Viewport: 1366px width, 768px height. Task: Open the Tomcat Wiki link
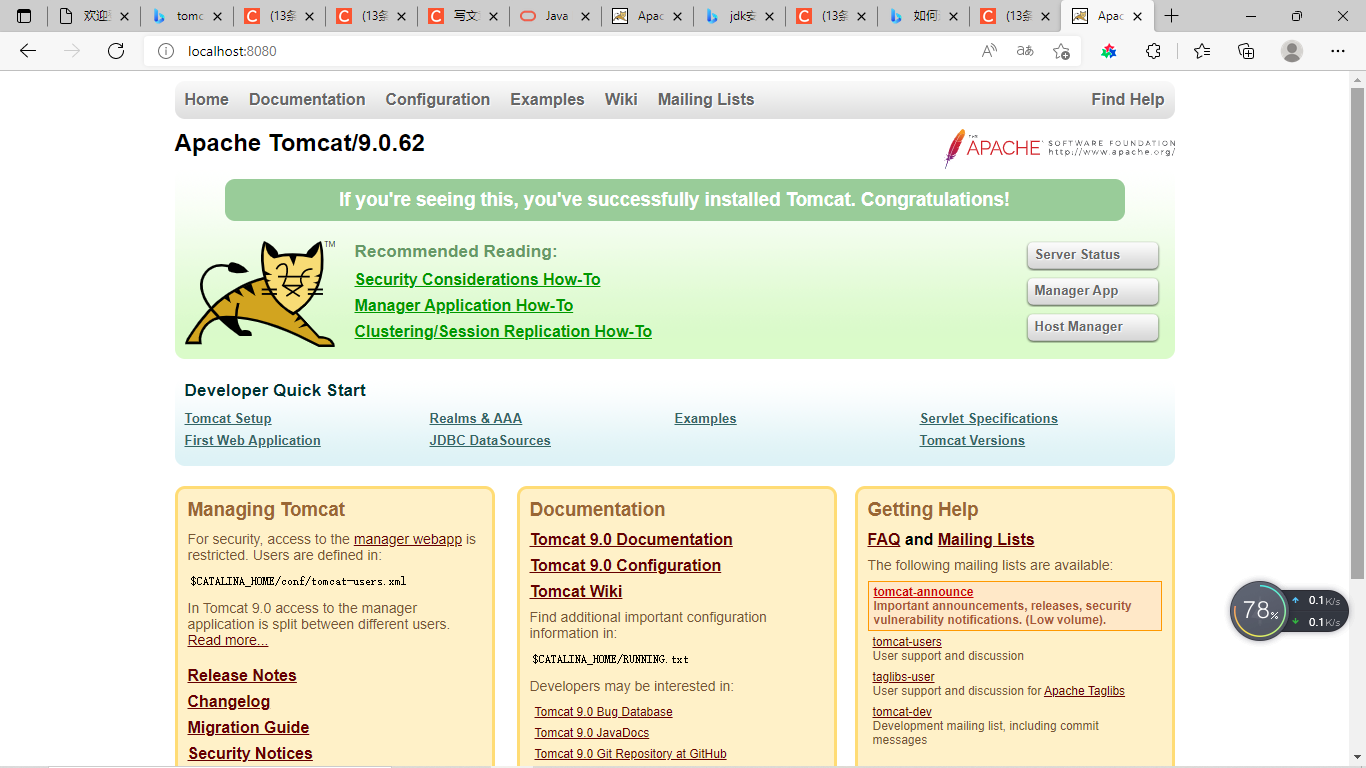click(576, 591)
